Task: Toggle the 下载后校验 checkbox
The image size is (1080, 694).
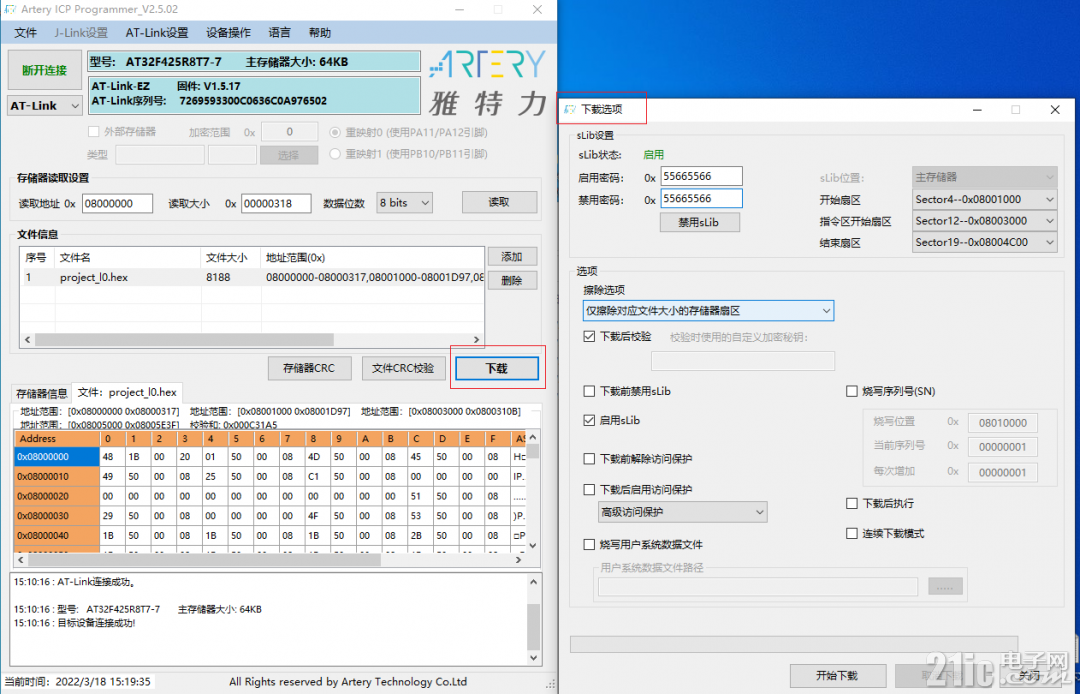Action: (589, 337)
